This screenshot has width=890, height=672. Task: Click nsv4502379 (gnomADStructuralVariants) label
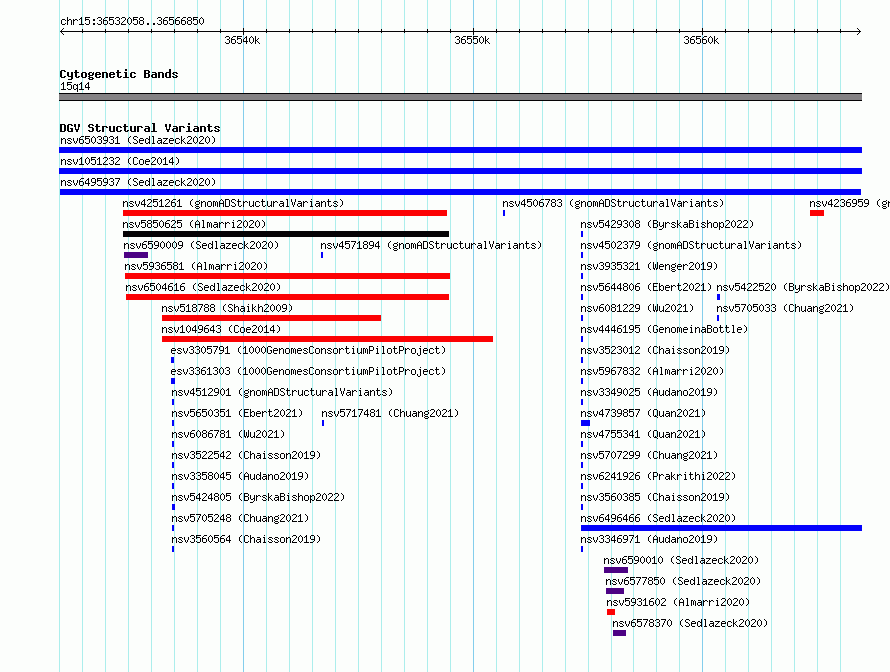click(691, 245)
